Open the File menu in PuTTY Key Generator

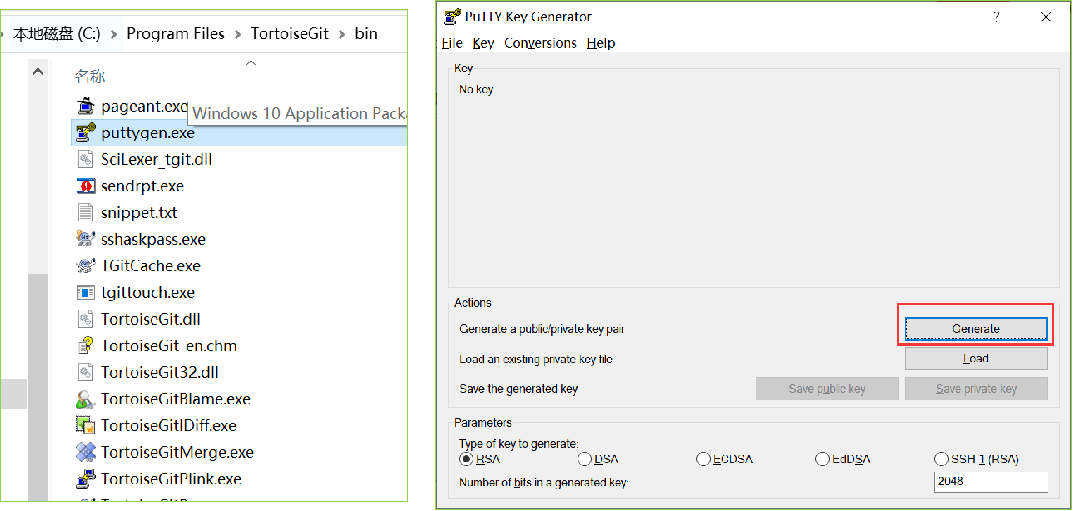point(452,43)
